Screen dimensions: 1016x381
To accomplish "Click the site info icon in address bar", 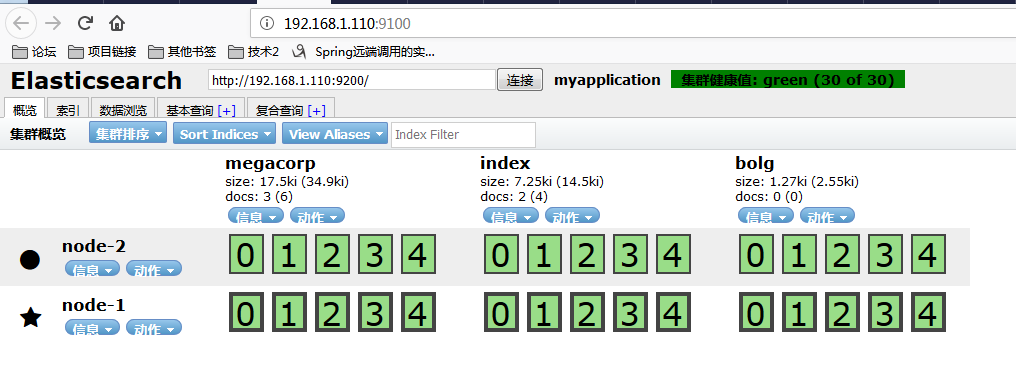I will pos(266,24).
